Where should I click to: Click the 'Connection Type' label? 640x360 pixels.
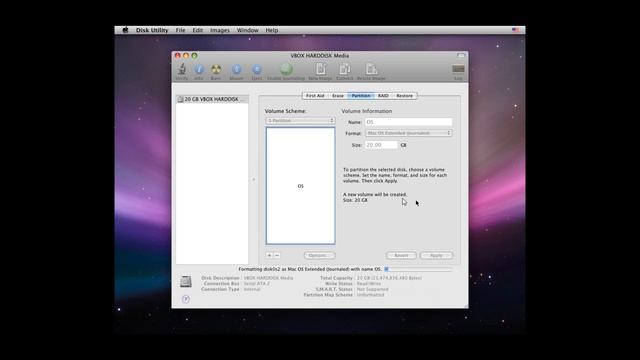220,289
